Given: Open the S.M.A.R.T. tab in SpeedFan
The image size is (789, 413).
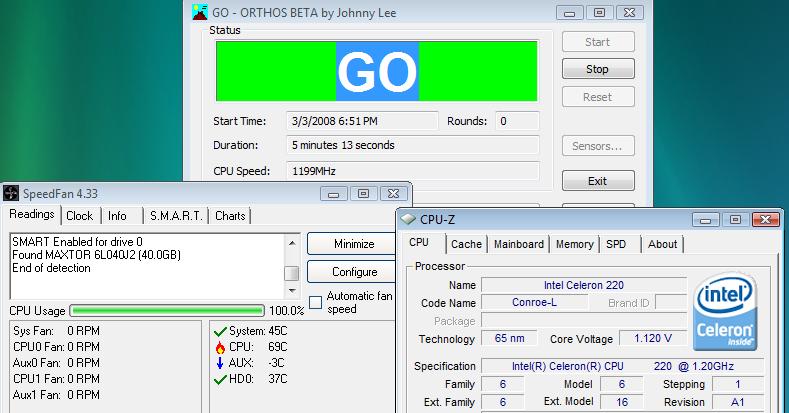Looking at the screenshot, I should (x=176, y=216).
